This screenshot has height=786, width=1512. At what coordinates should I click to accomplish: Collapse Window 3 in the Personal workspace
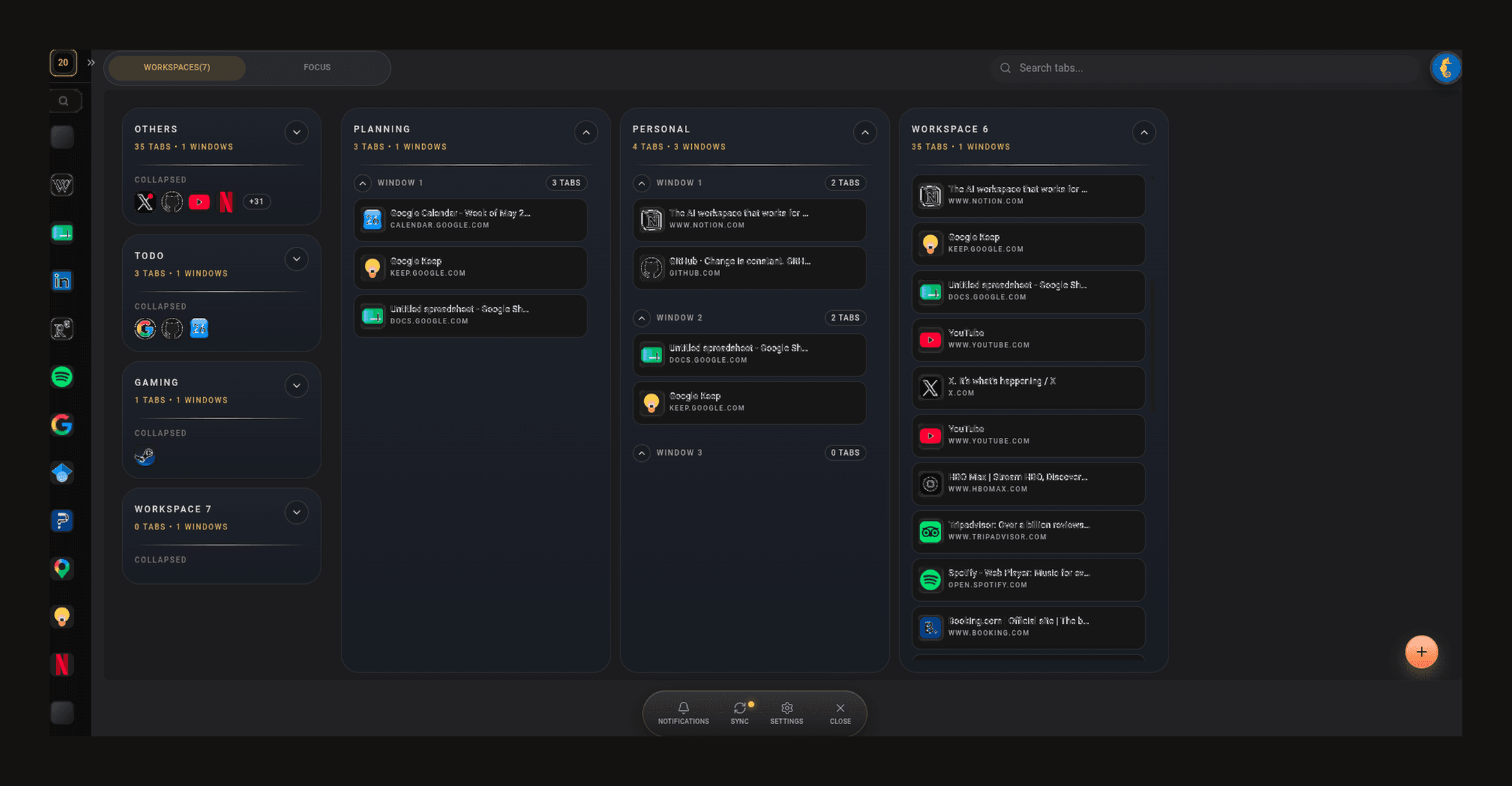641,453
